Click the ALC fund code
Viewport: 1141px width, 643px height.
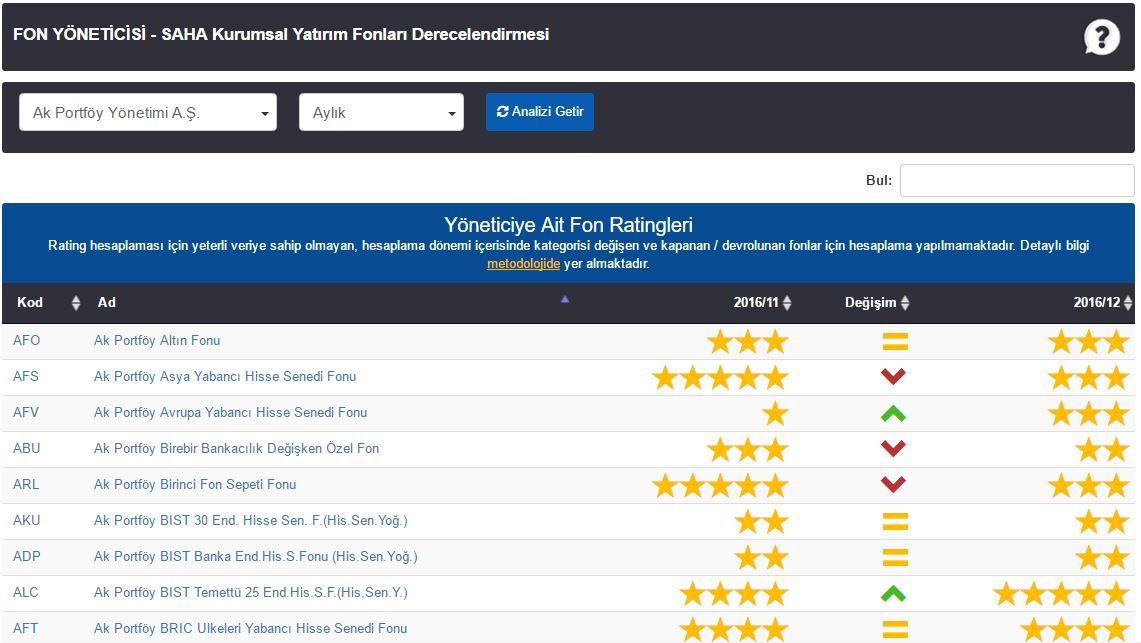point(25,592)
